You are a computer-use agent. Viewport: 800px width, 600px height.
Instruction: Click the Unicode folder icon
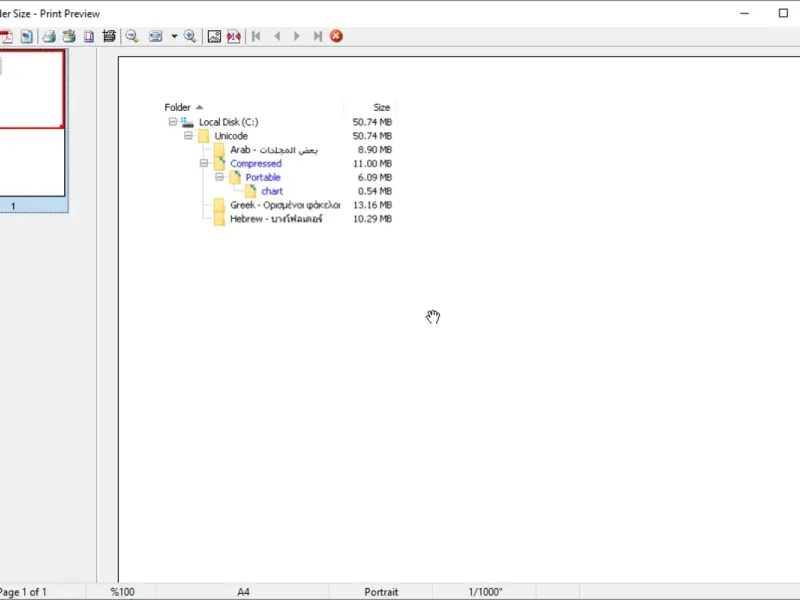click(204, 136)
